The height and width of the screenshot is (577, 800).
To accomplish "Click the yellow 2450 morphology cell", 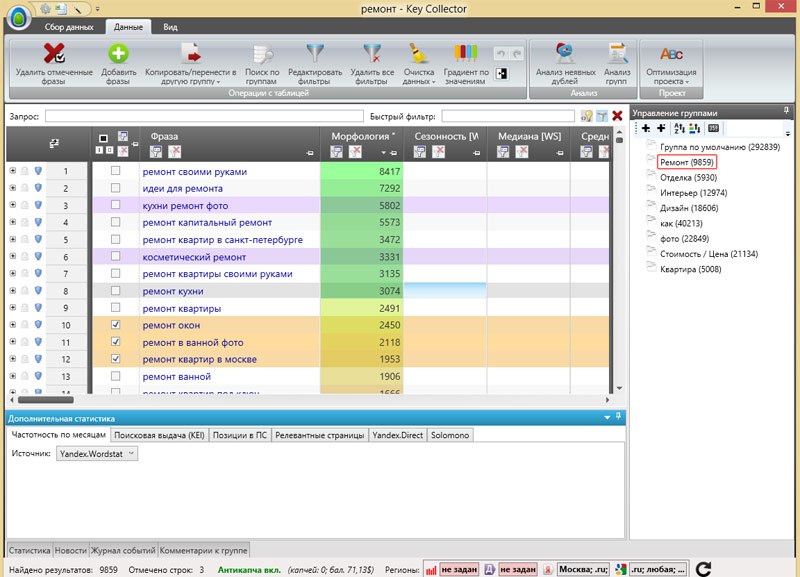I will click(361, 325).
